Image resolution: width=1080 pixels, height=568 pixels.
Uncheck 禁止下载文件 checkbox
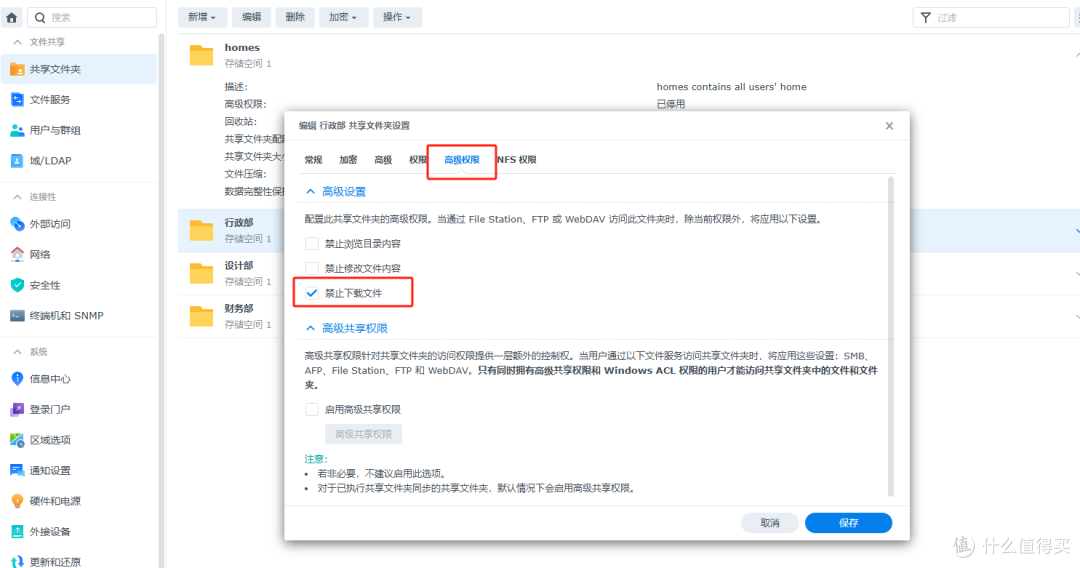pos(312,293)
